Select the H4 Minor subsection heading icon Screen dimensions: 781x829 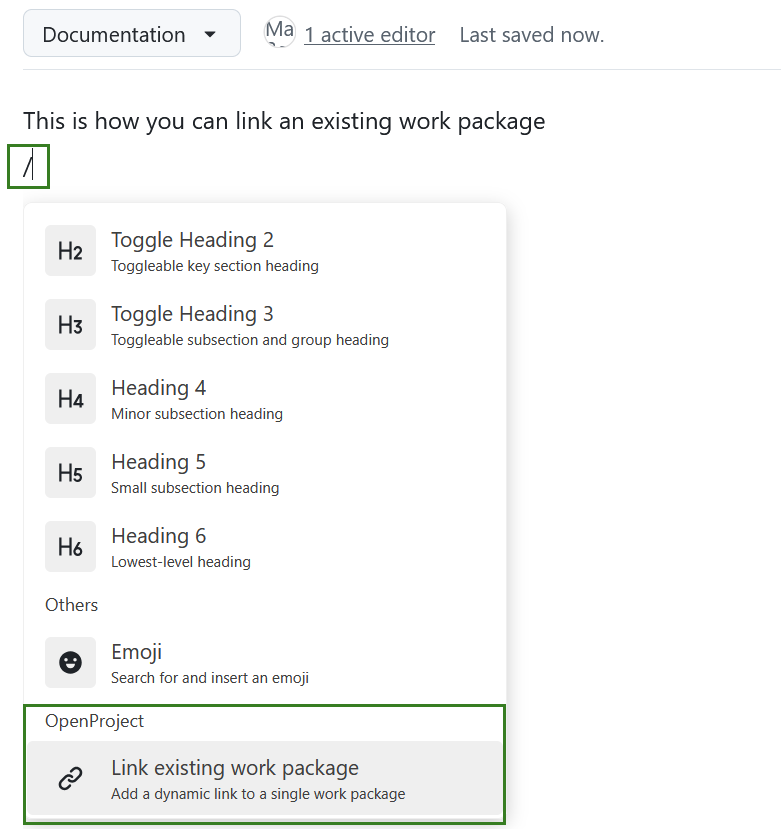[70, 398]
